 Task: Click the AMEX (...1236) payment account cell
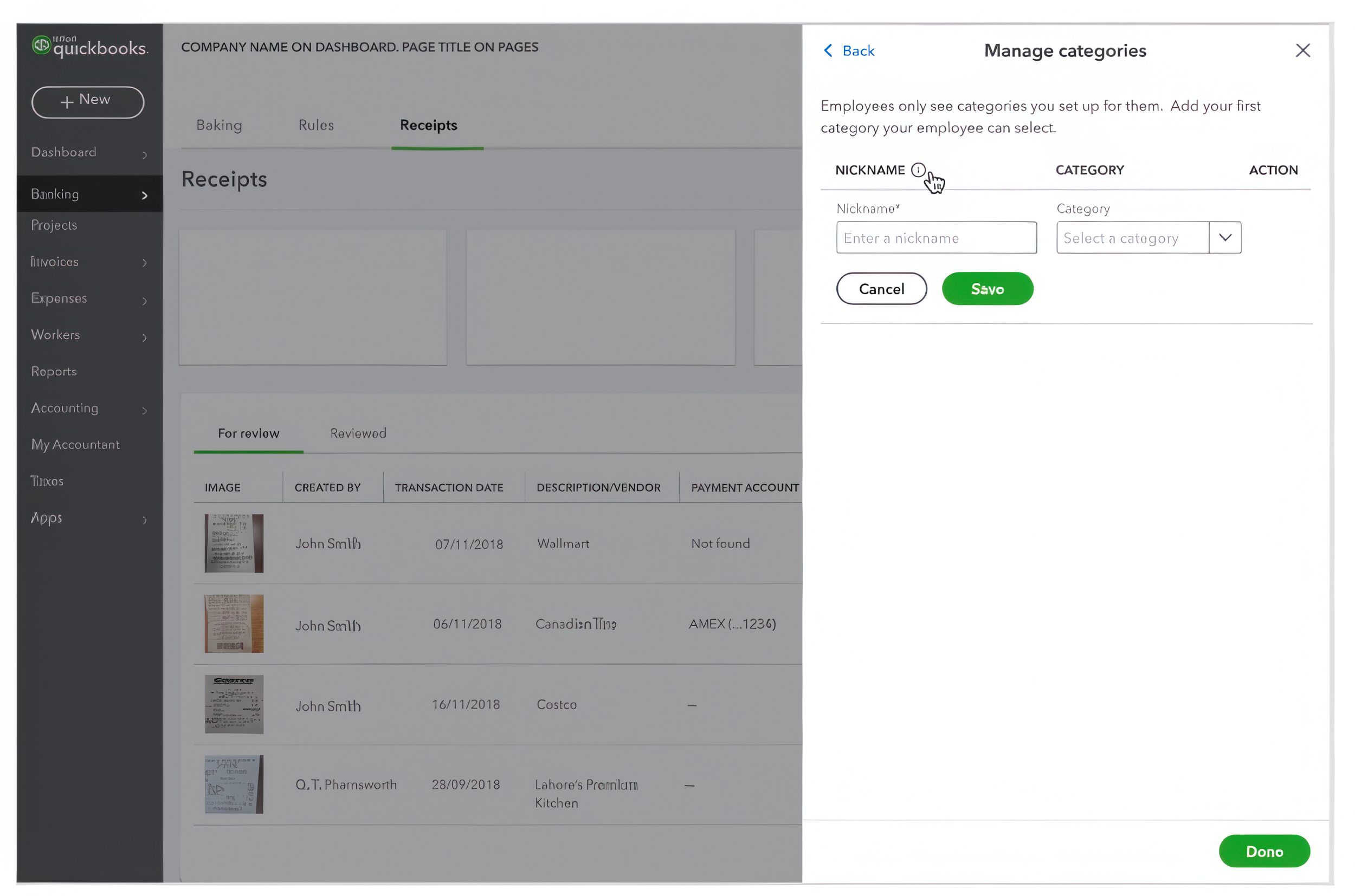coord(732,624)
